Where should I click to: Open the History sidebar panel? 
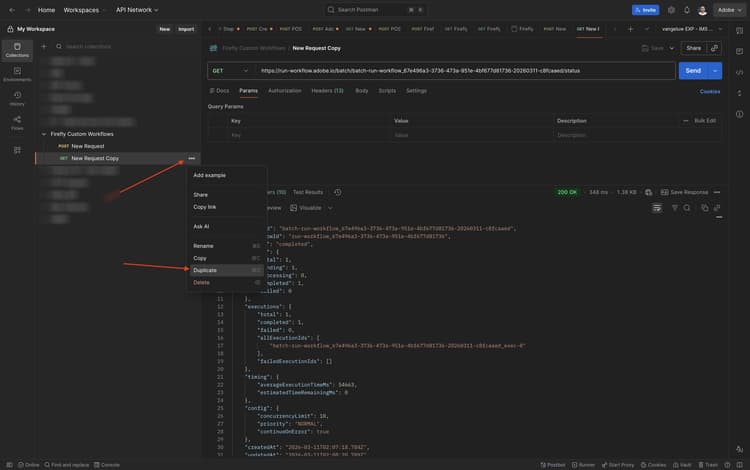point(17,98)
